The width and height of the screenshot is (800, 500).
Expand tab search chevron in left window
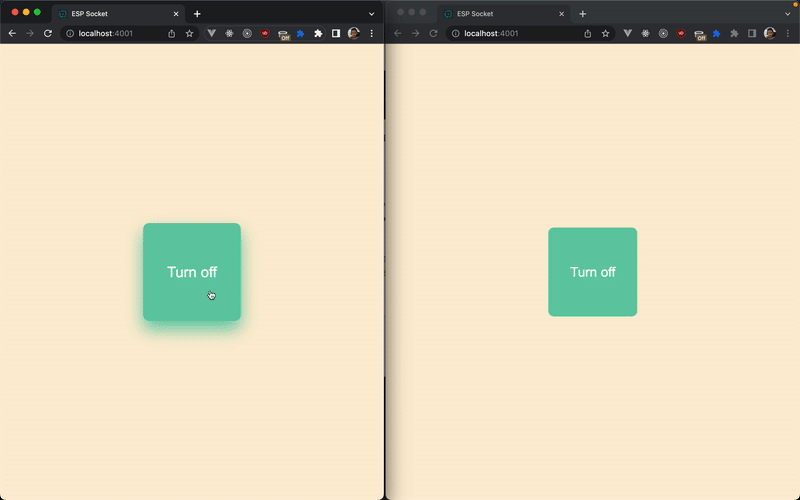371,14
